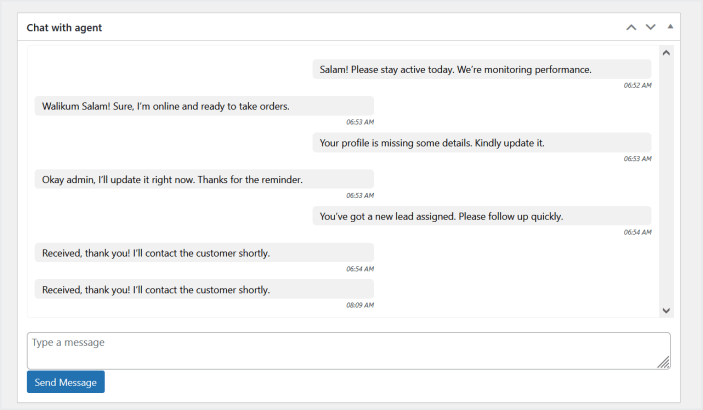
Task: Select the 'Okay admin, I'll update it' message
Action: tap(204, 180)
